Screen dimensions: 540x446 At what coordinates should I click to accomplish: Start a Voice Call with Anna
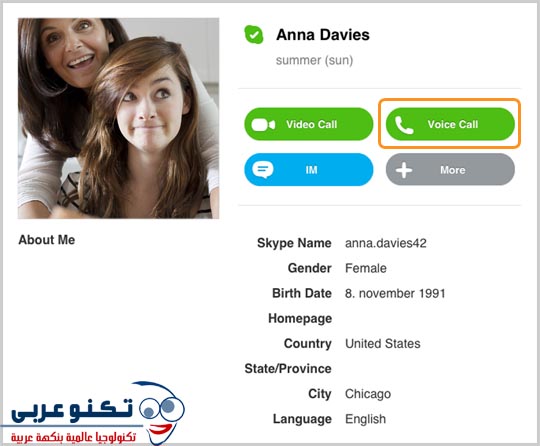(x=450, y=124)
